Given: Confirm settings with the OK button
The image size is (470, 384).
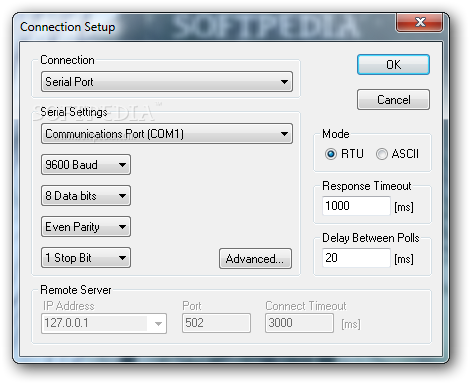Looking at the screenshot, I should tap(393, 65).
